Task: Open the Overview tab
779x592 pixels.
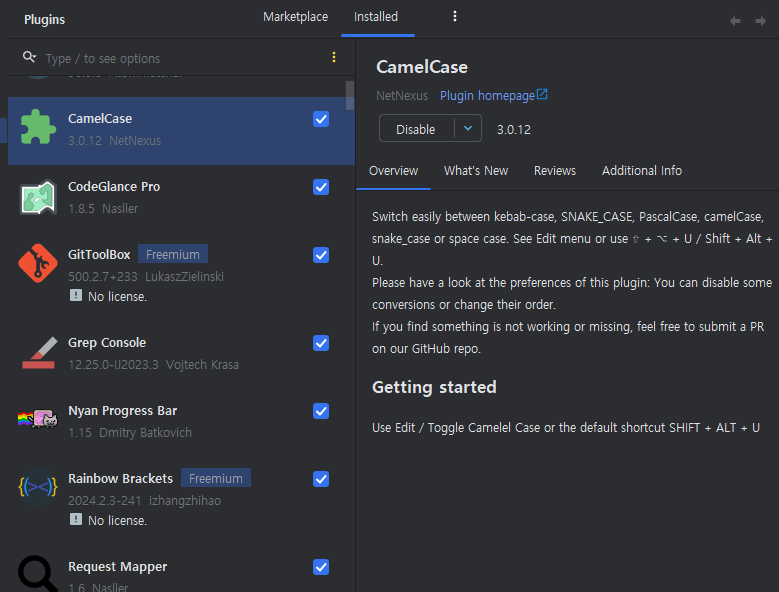Action: click(393, 171)
